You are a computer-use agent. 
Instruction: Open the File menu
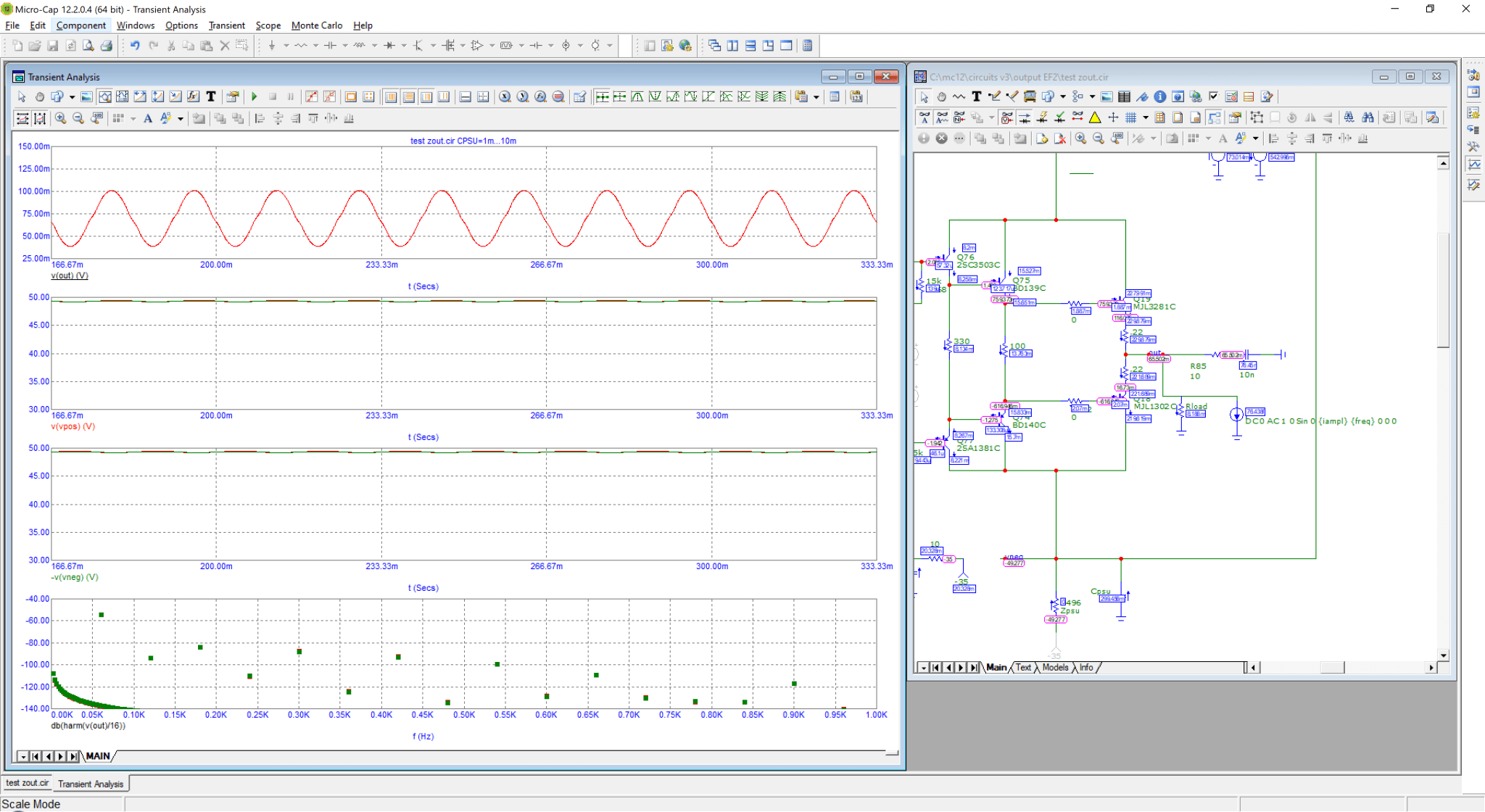[12, 25]
